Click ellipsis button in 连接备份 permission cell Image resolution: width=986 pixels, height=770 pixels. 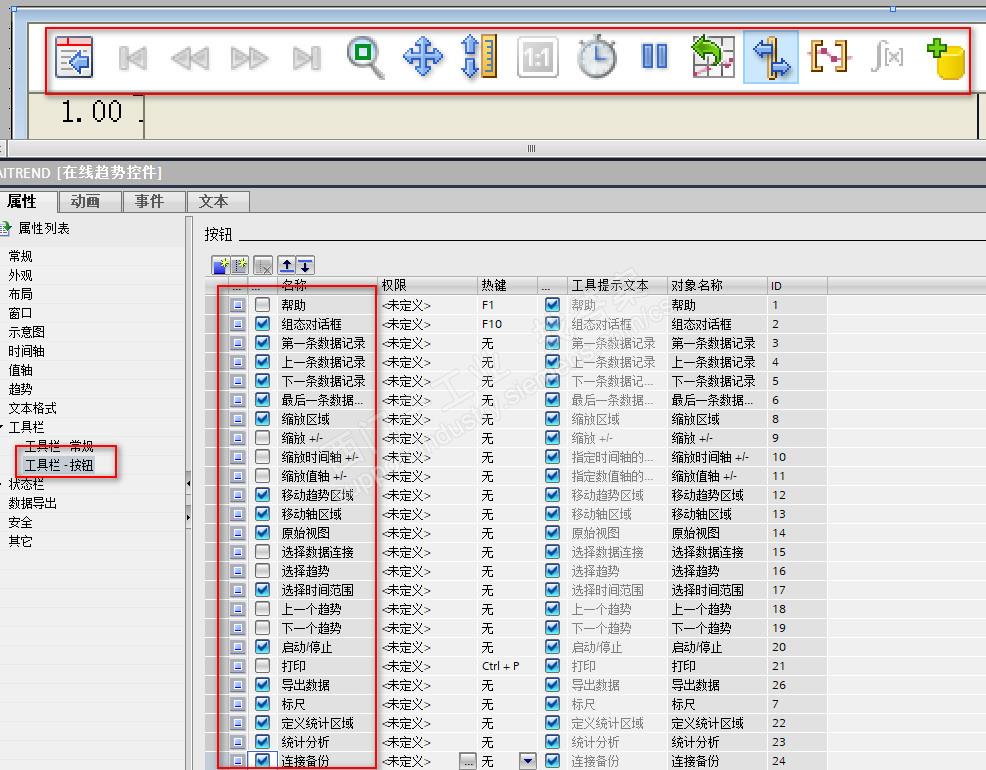pyautogui.click(x=467, y=761)
